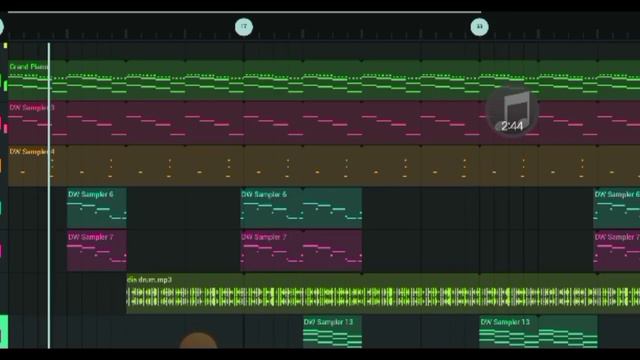Click the bar 33 timeline marker

click(479, 27)
